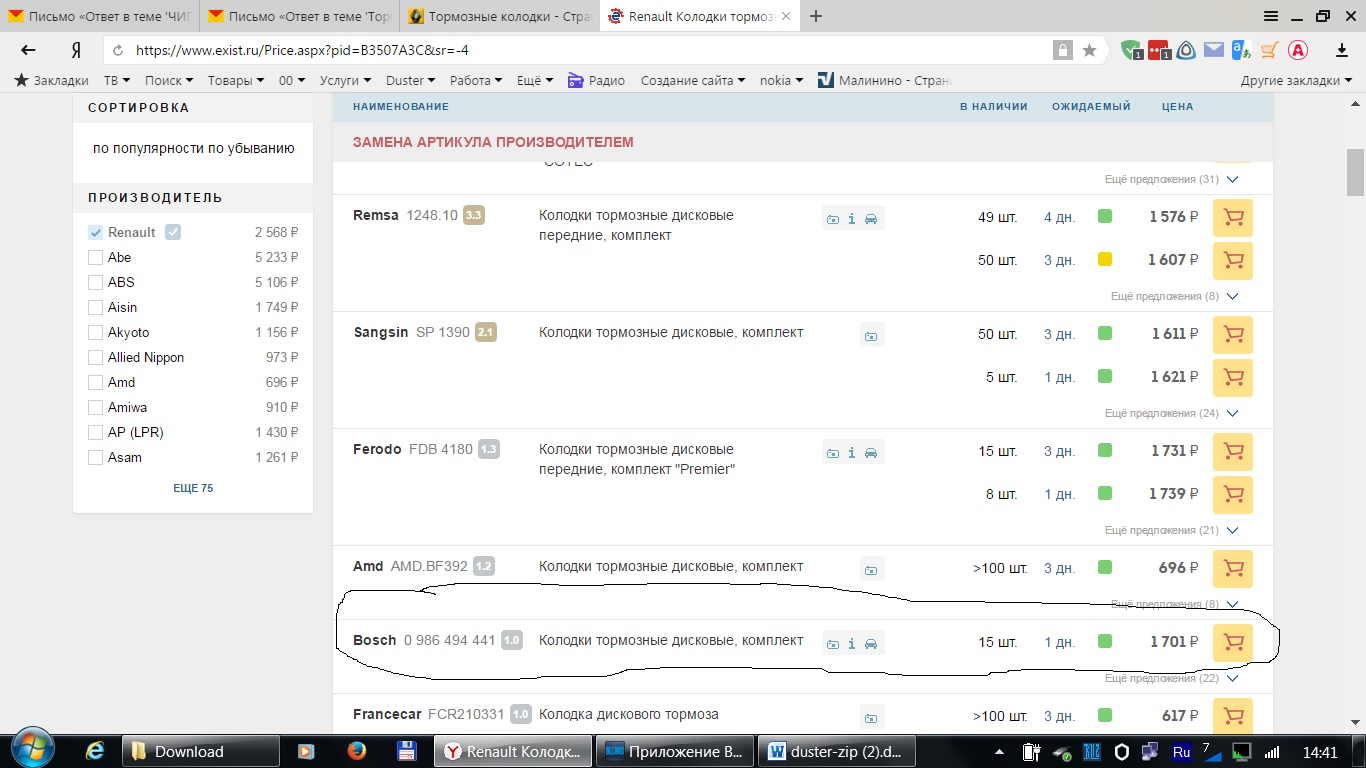1366x768 pixels.
Task: Click the yellow availability indicator for 1 607 ₽
Action: coord(1105,259)
